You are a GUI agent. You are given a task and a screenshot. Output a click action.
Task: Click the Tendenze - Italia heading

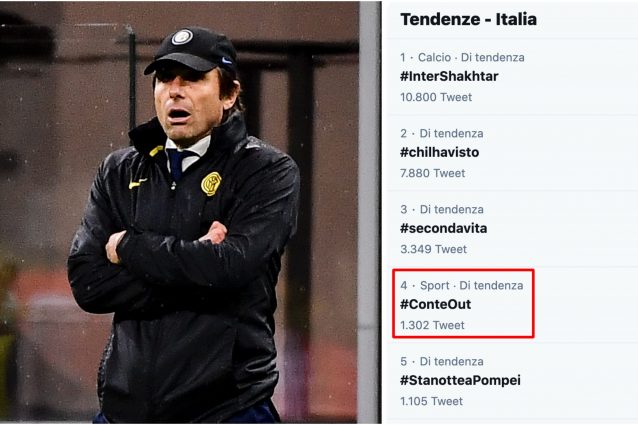(468, 19)
